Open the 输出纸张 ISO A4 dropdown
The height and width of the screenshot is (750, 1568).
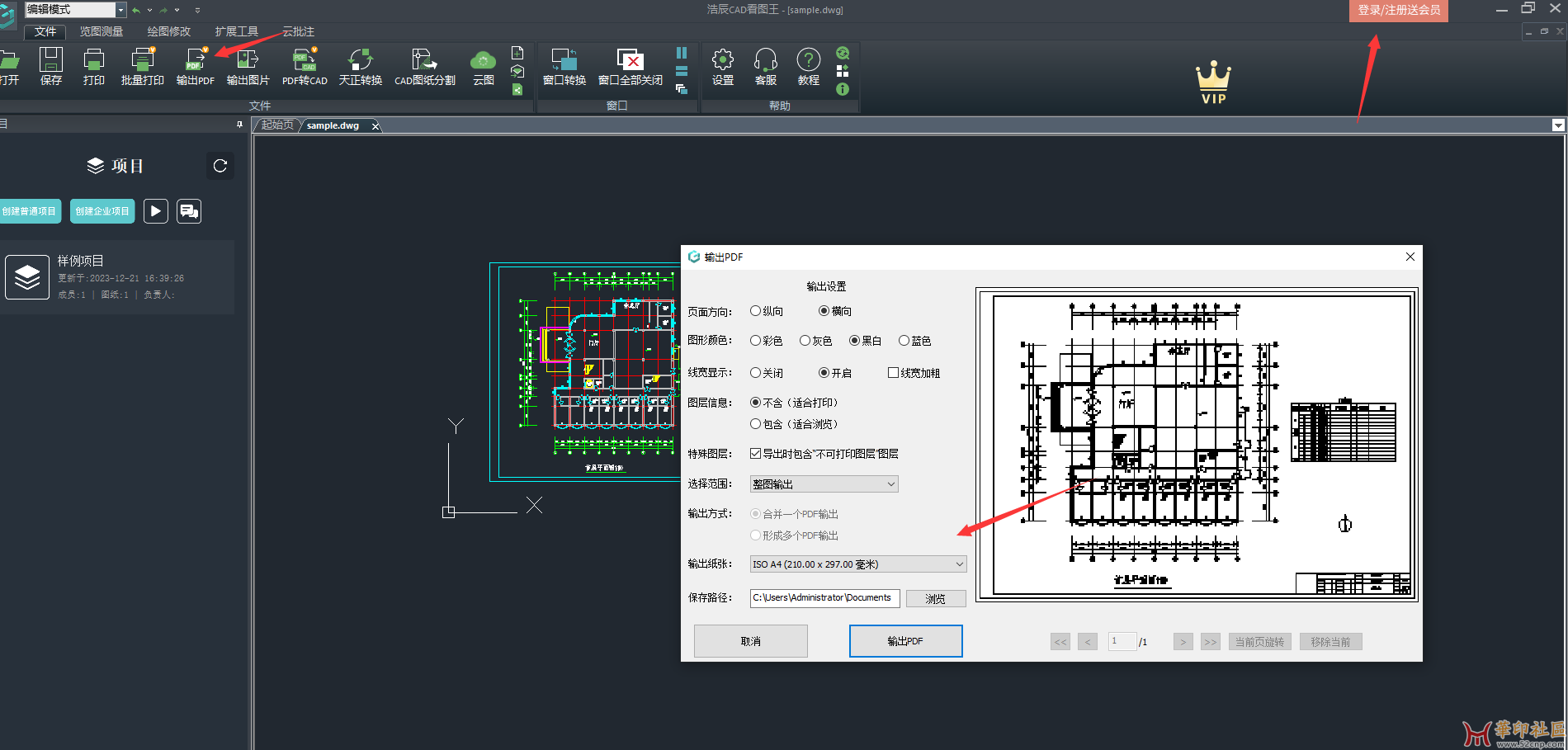click(x=858, y=564)
